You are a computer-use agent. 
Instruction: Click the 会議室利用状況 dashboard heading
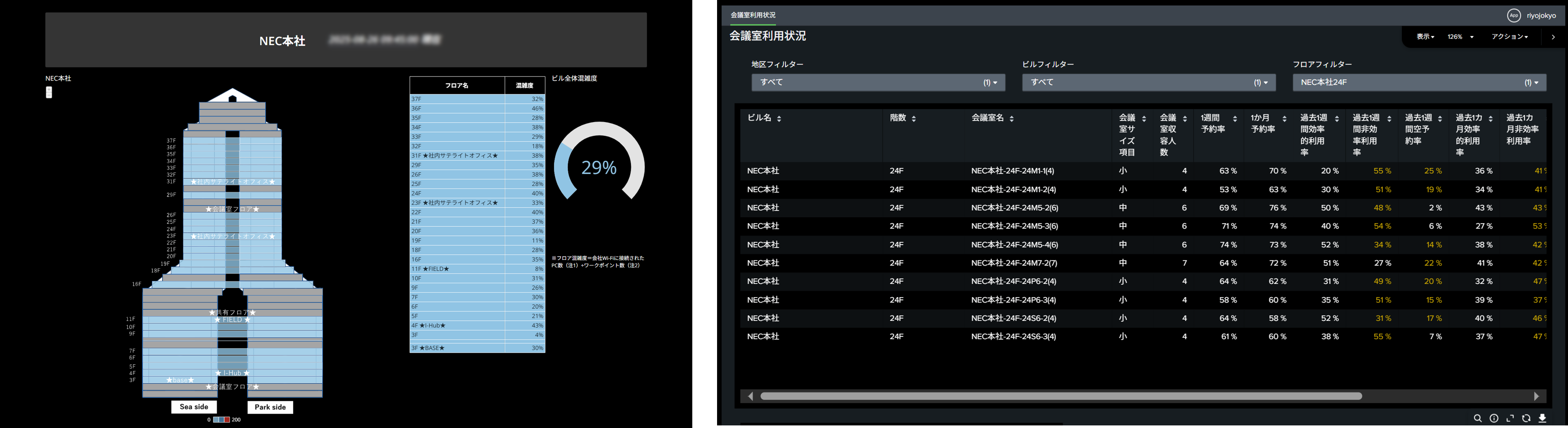pyautogui.click(x=768, y=37)
